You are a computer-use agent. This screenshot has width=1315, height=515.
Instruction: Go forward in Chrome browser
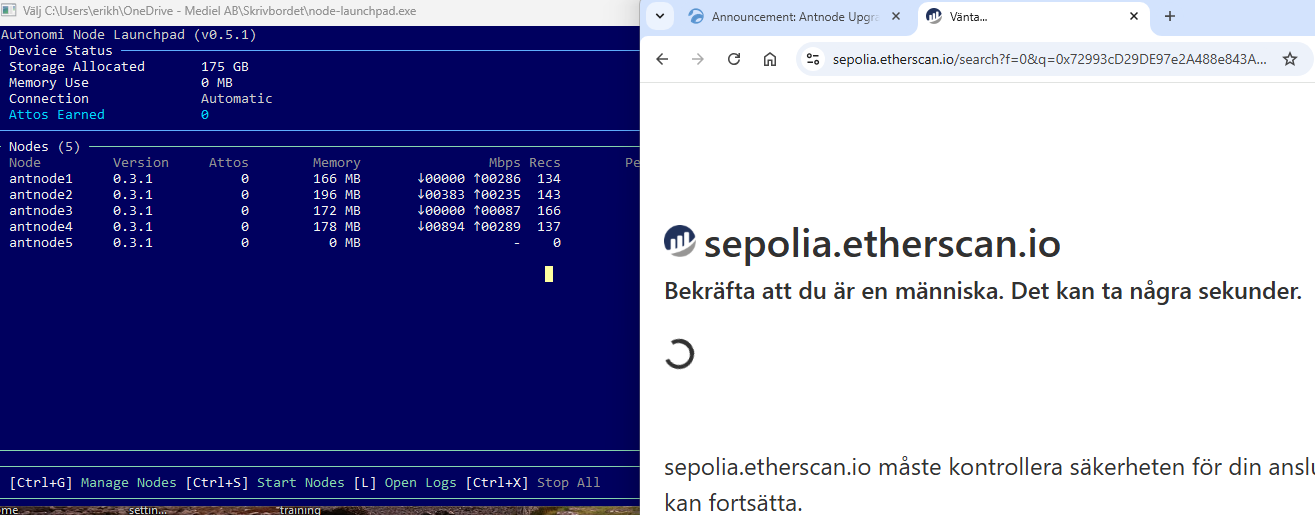[x=698, y=59]
